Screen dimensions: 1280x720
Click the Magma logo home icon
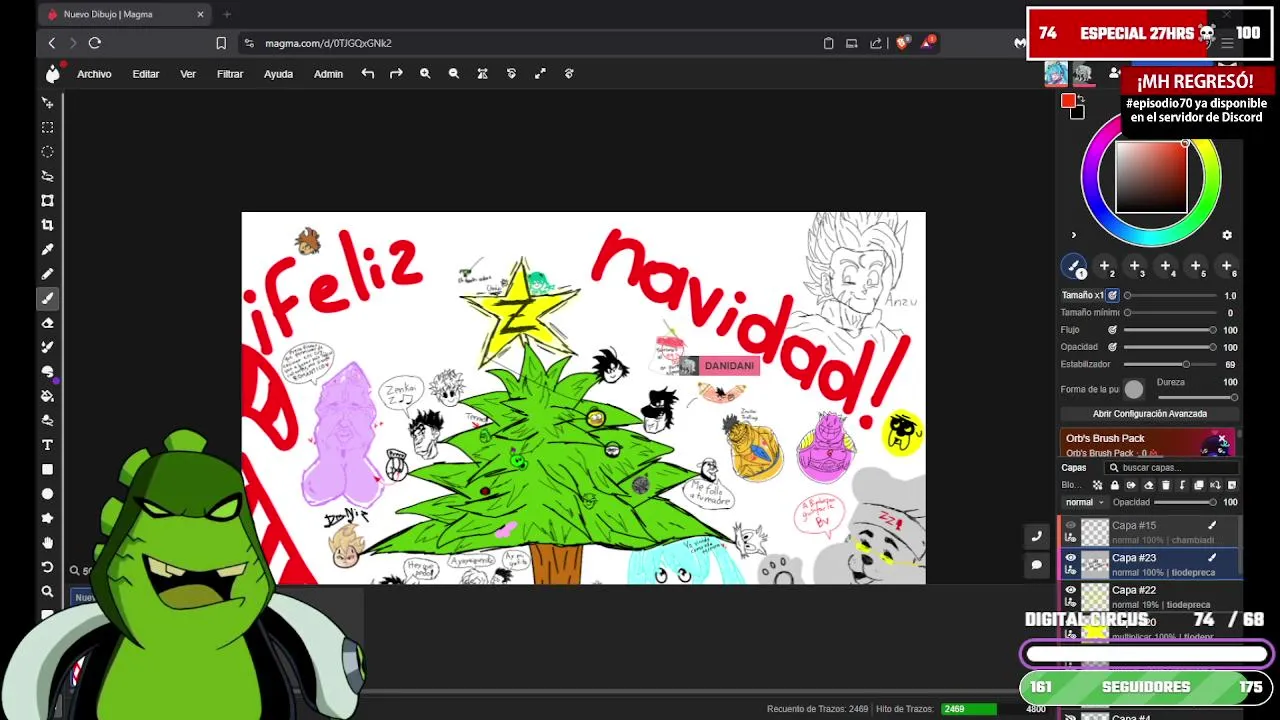pyautogui.click(x=52, y=73)
